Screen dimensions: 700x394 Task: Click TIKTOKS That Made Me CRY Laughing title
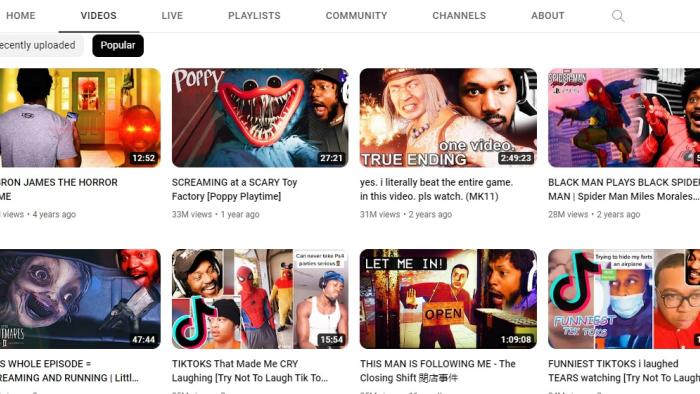(x=250, y=371)
